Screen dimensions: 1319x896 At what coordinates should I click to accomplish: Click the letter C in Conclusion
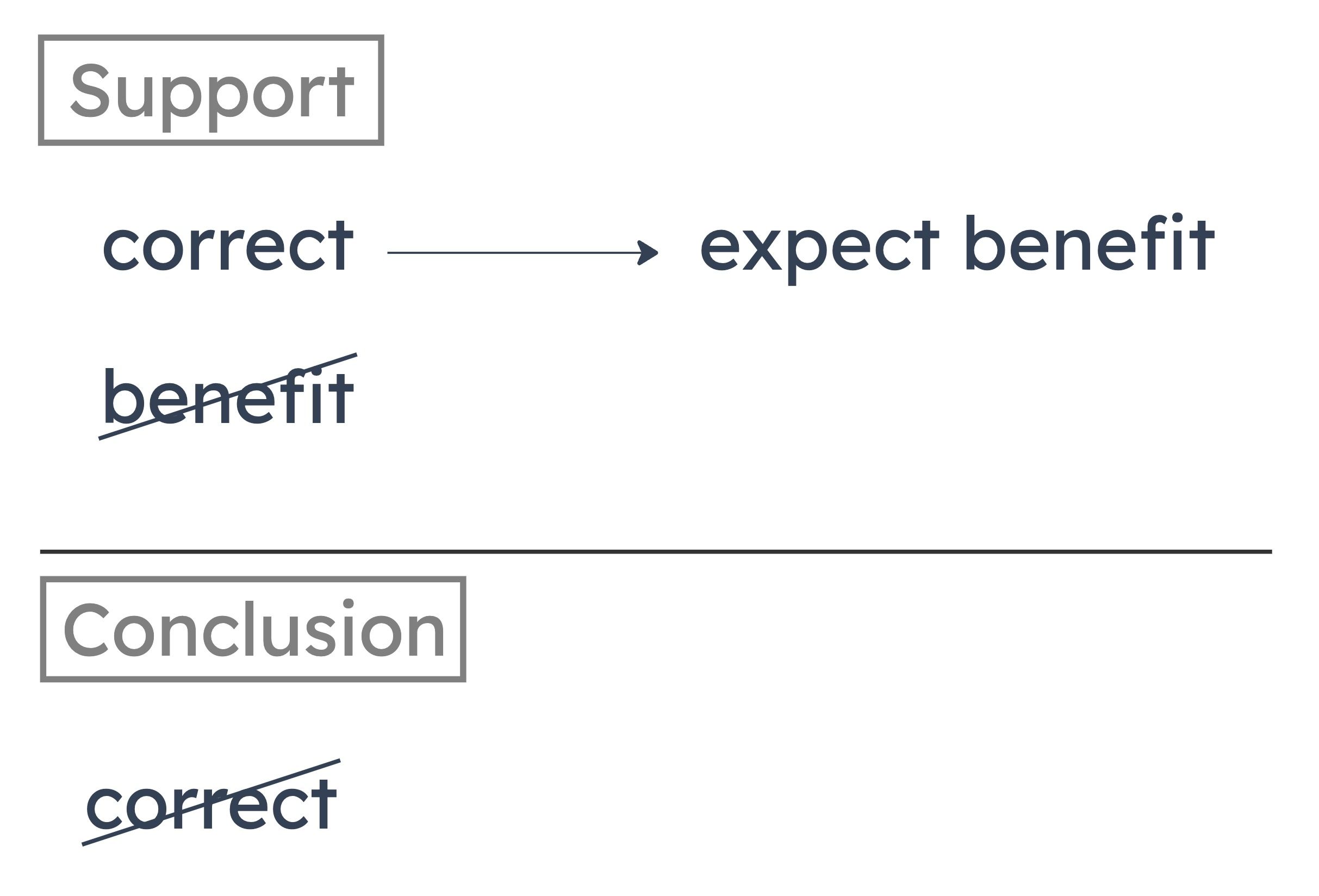click(86, 629)
